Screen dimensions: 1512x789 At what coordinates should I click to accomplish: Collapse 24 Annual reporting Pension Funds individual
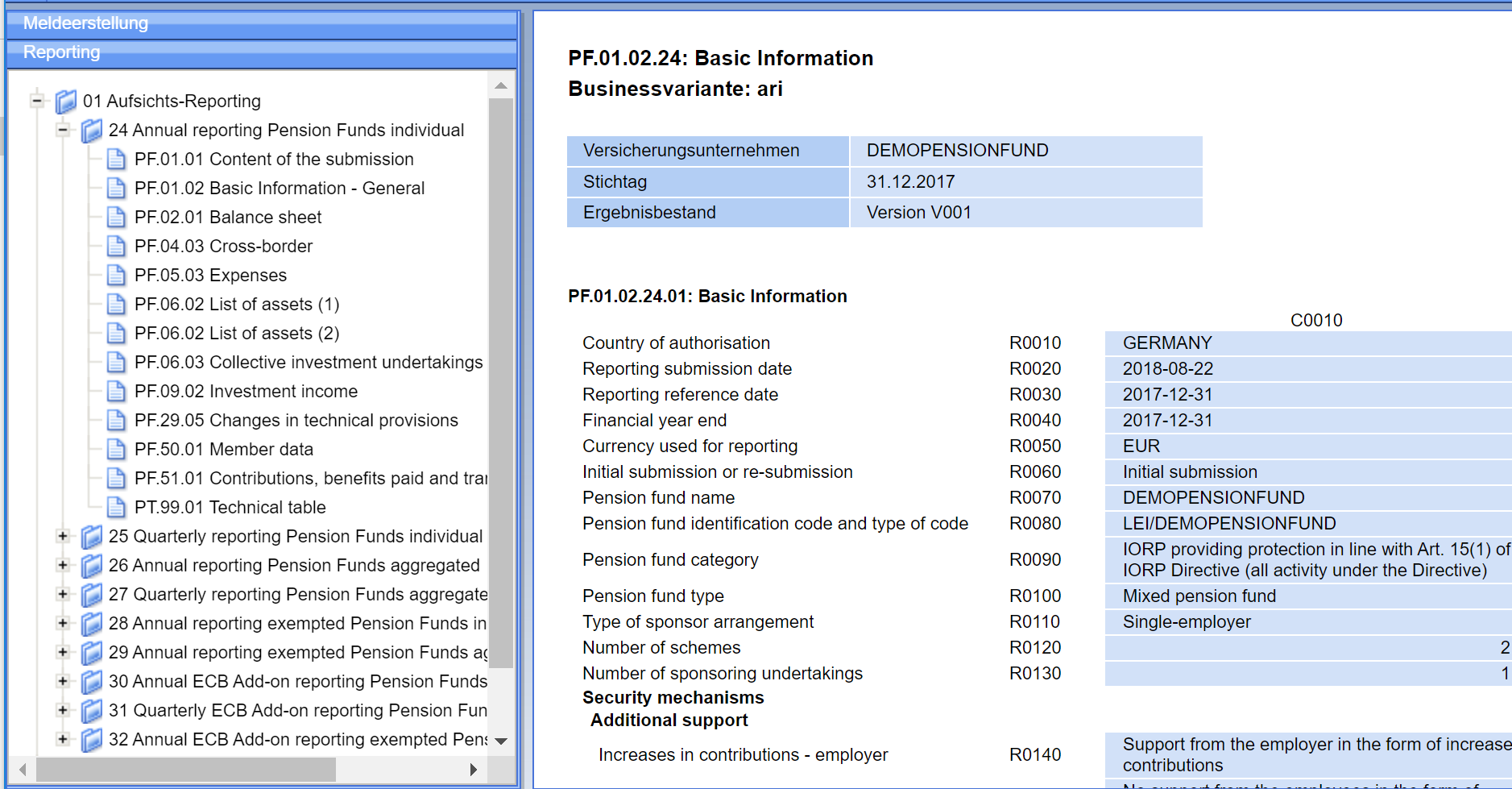(63, 130)
